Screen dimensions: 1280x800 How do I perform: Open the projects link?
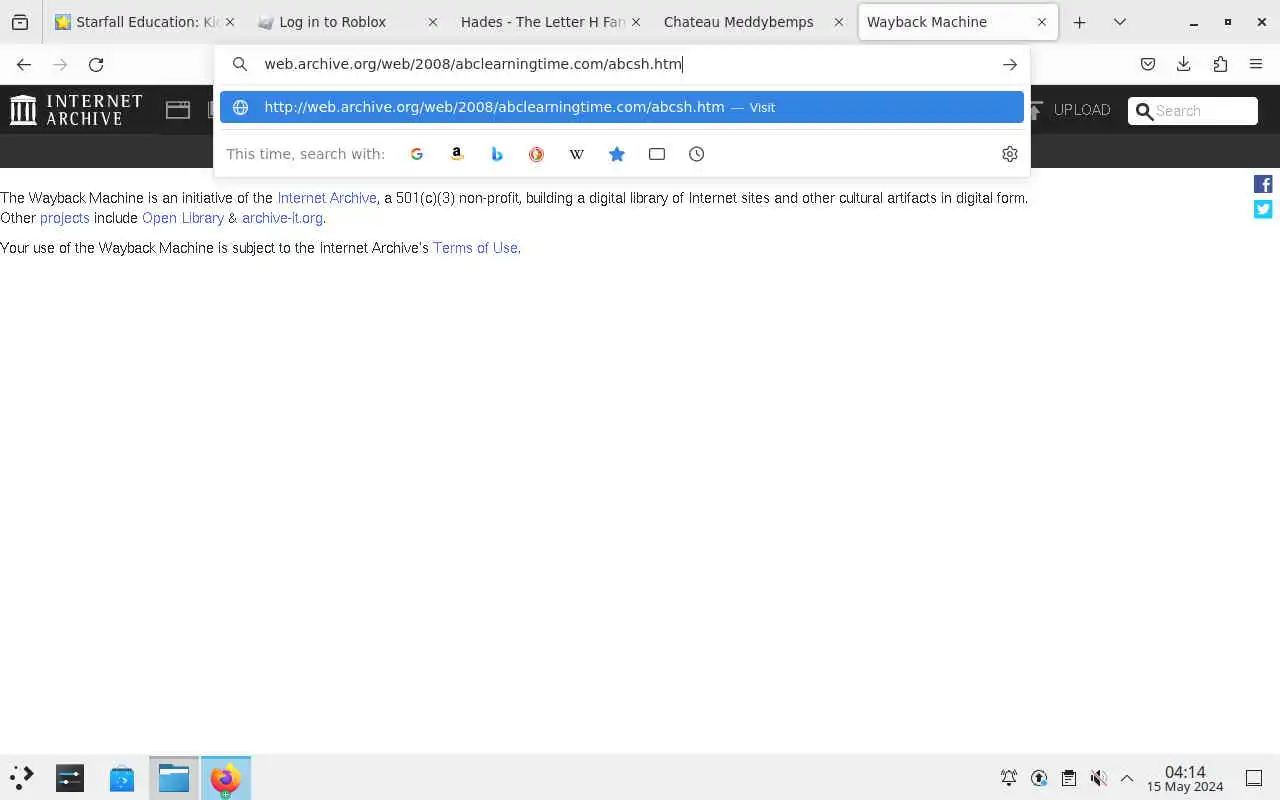tap(65, 218)
